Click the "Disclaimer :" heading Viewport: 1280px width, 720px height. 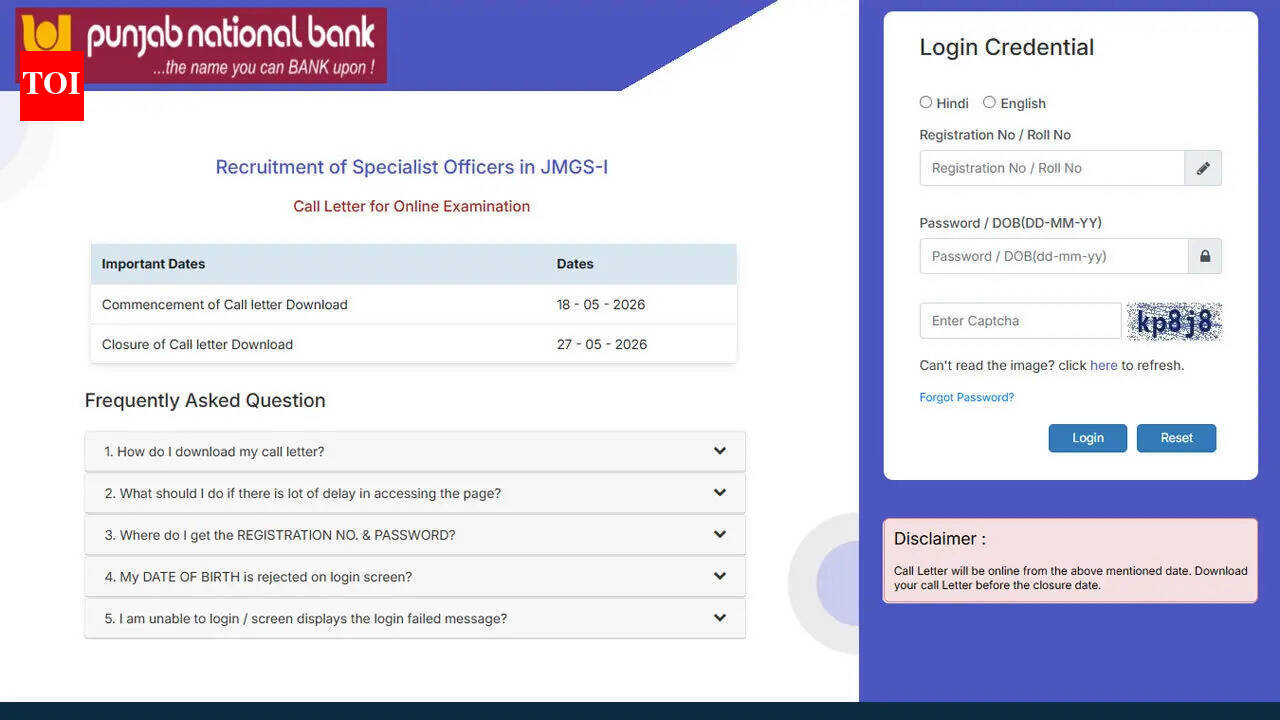940,538
